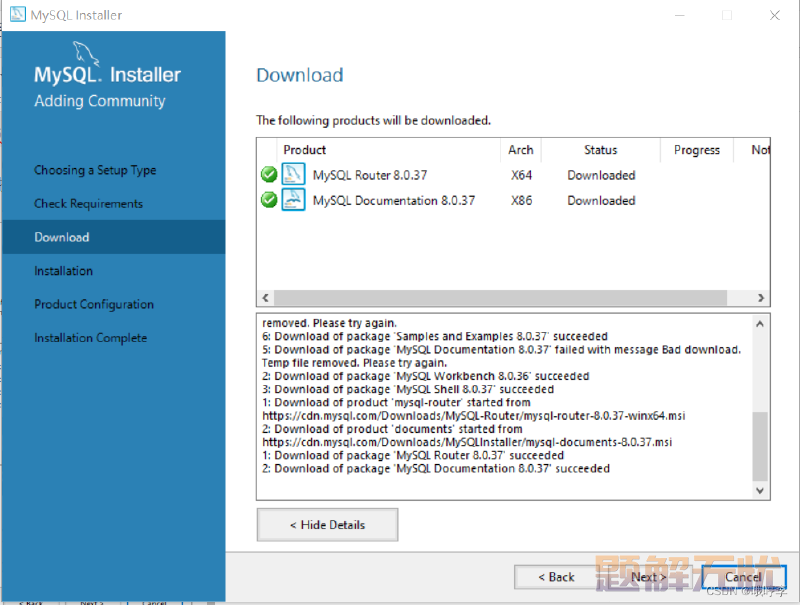This screenshot has width=800, height=605.
Task: Click the mysql-router-8.0.37-winx64.msi URL line
Action: click(473, 416)
